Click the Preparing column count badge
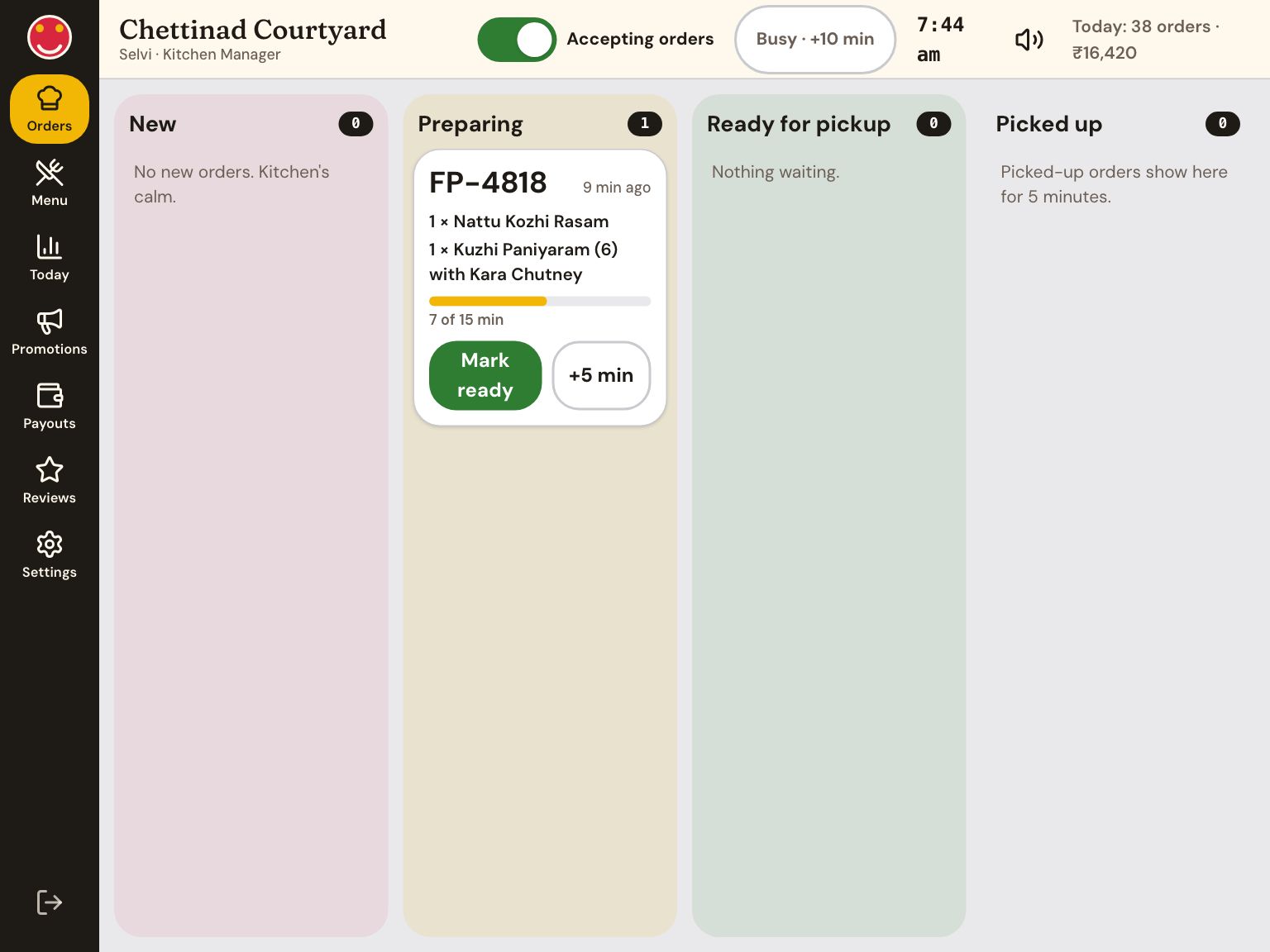This screenshot has width=1270, height=952. (645, 124)
